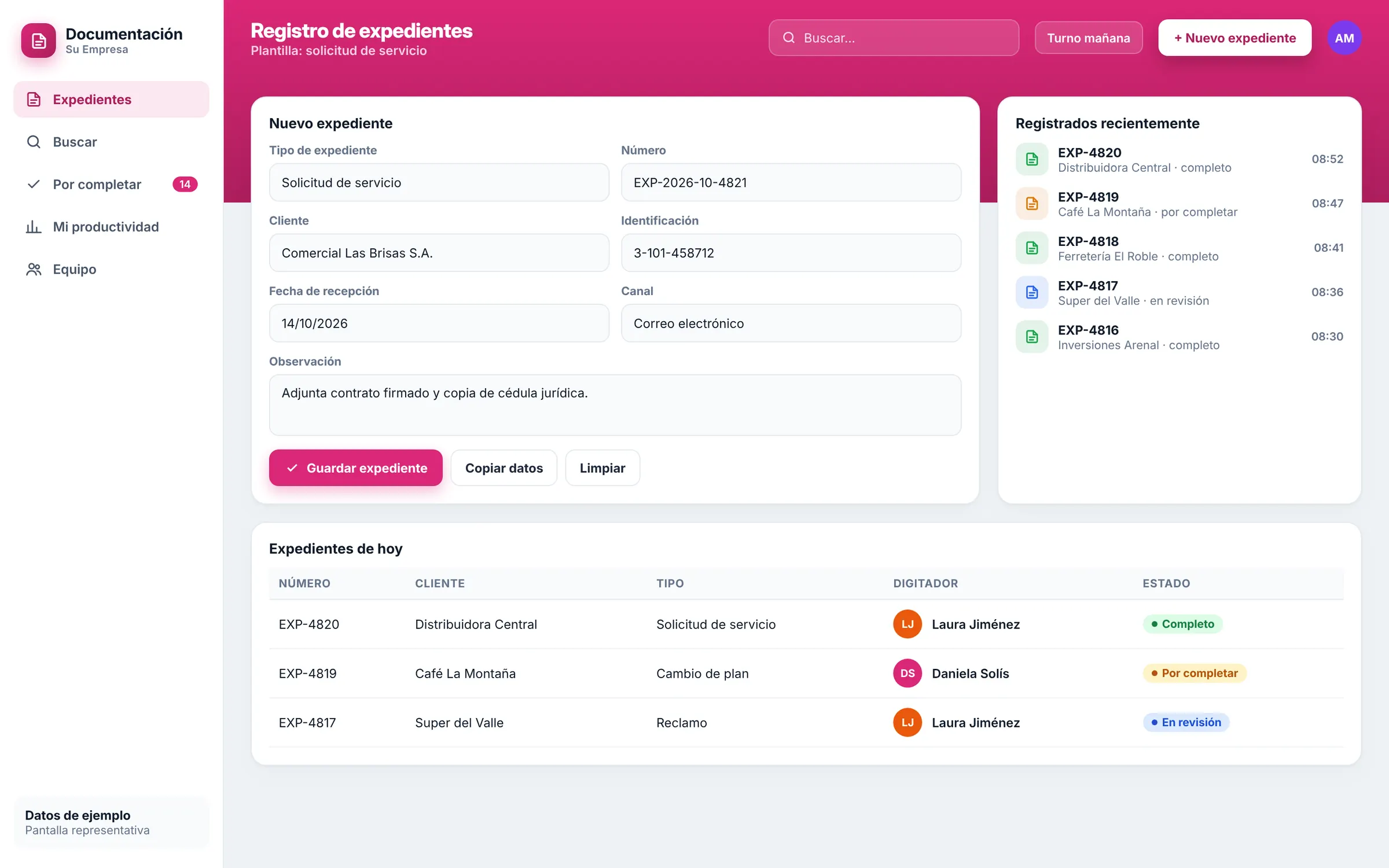Click the Buscar magnifier icon in sidebar

point(34,142)
